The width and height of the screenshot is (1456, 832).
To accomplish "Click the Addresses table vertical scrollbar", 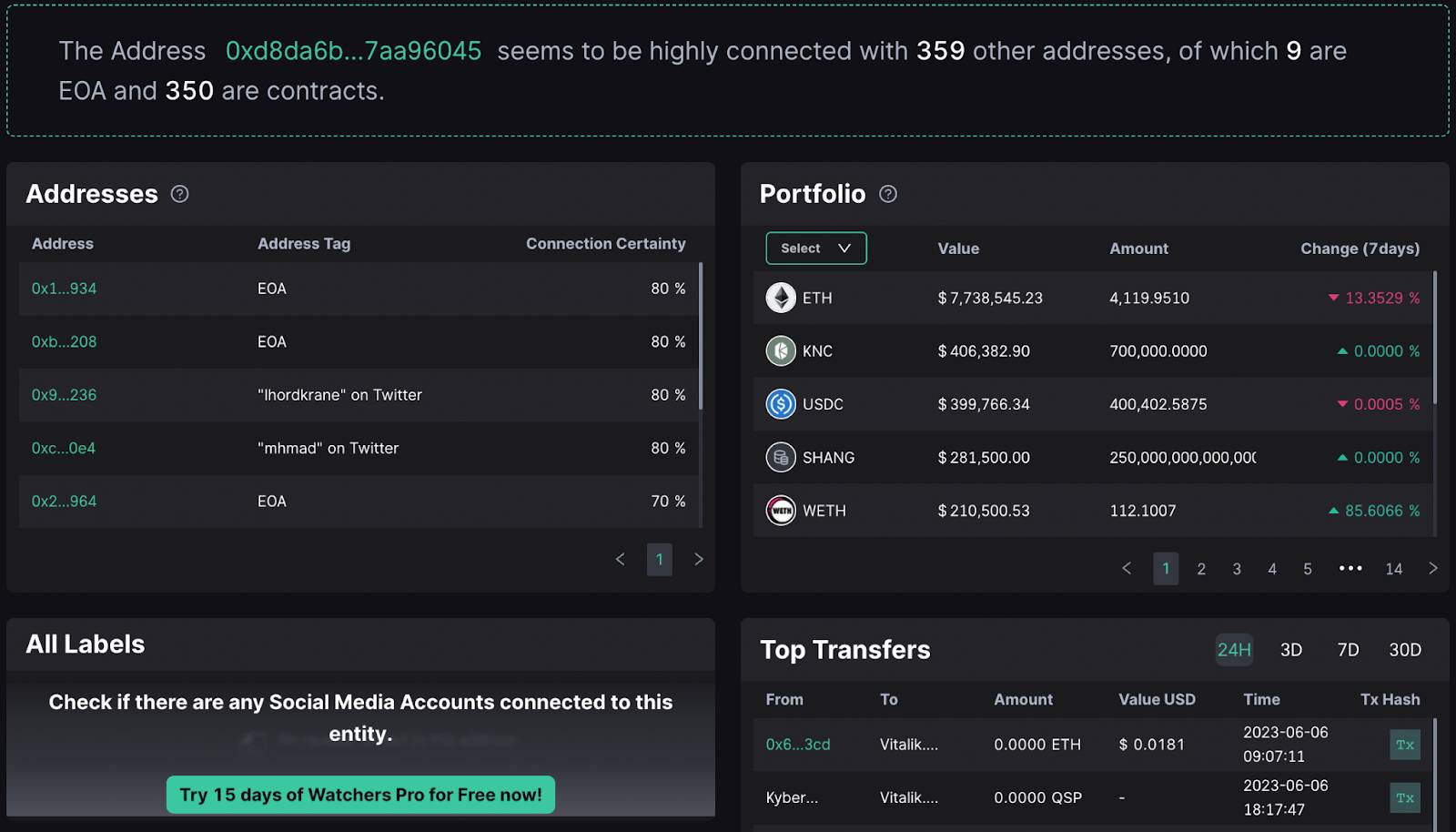I will 701,337.
